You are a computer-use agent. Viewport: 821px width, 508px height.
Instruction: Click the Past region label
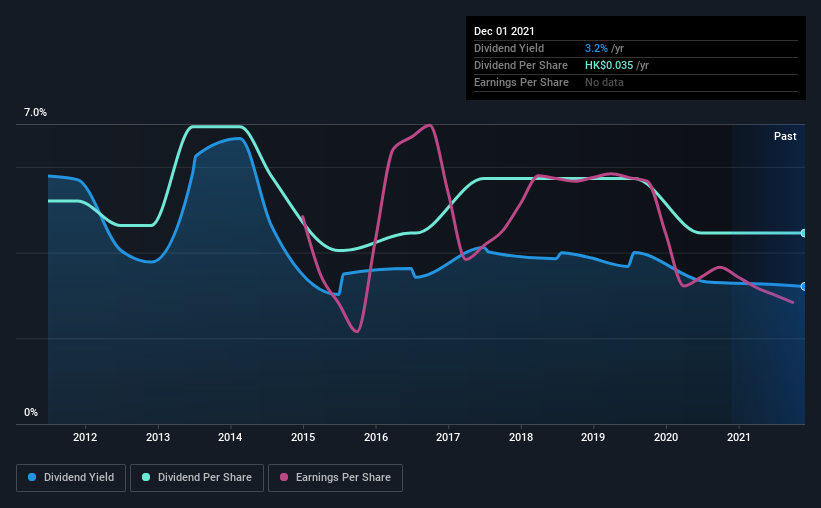tap(785, 136)
